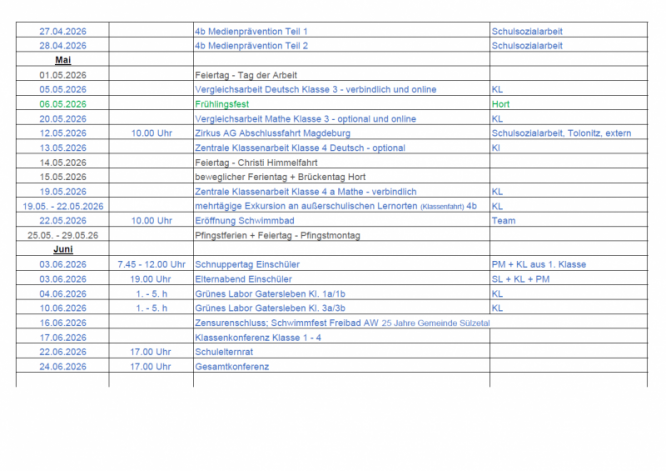The width and height of the screenshot is (666, 471).
Task: Select the Juni month heading
Action: point(63,249)
